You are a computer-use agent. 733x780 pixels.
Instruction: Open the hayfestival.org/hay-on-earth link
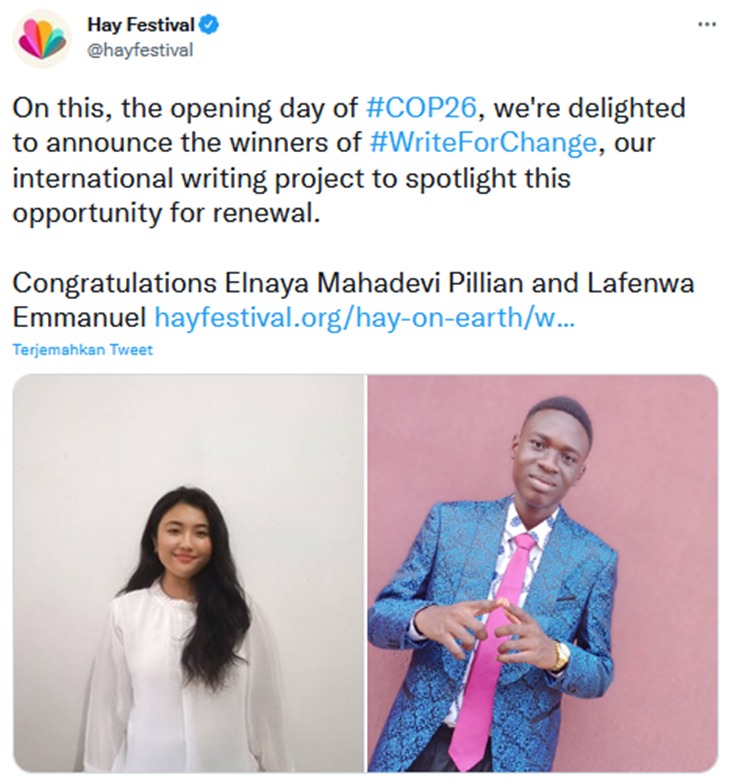[x=363, y=318]
